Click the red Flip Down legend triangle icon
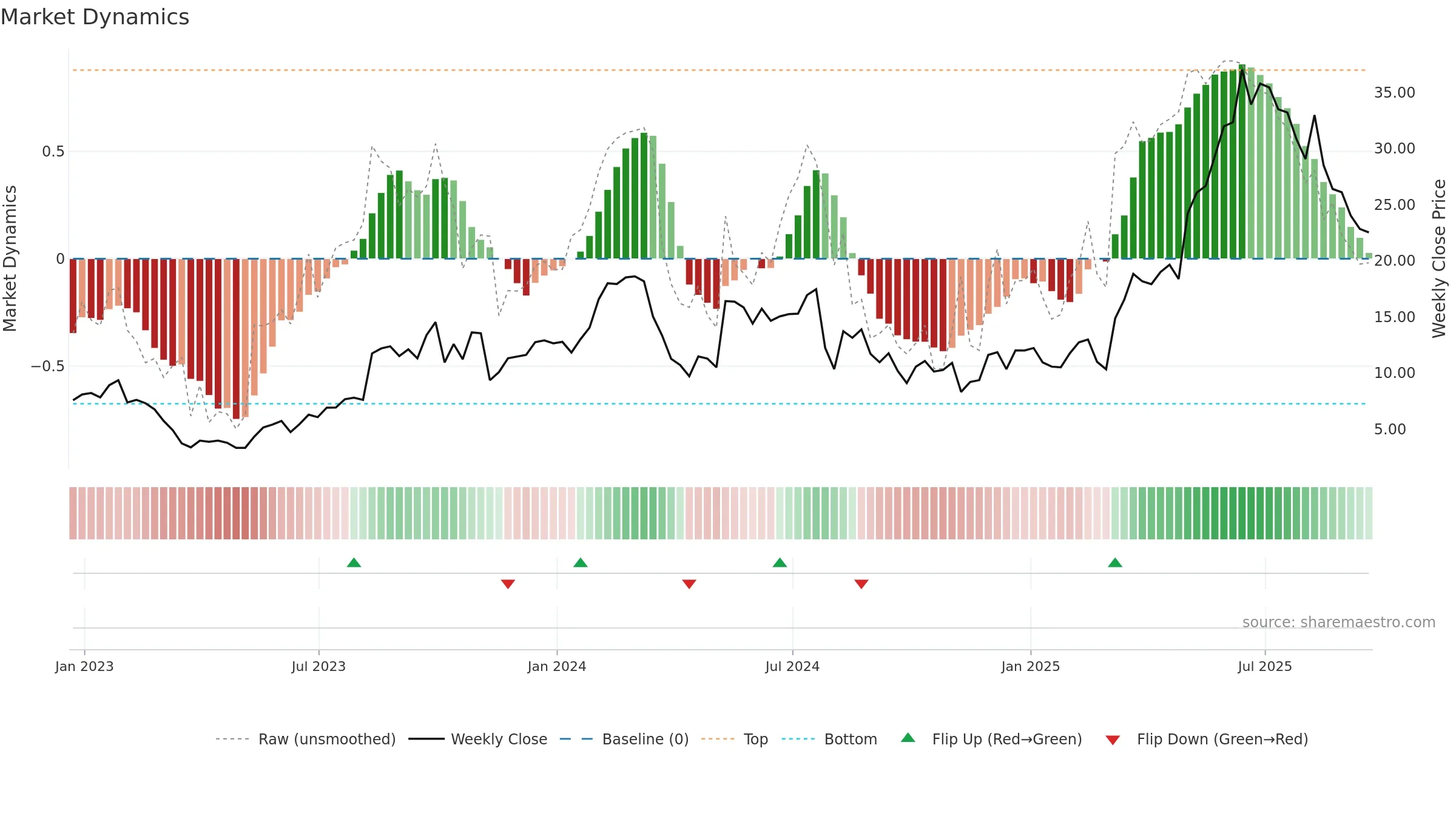This screenshot has height=819, width=1456. tap(1113, 740)
